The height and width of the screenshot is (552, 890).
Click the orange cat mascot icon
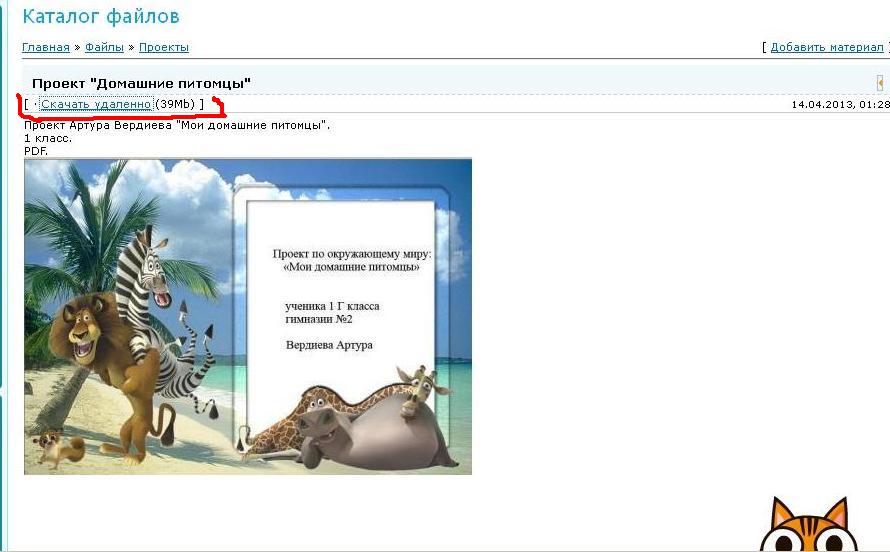click(809, 525)
